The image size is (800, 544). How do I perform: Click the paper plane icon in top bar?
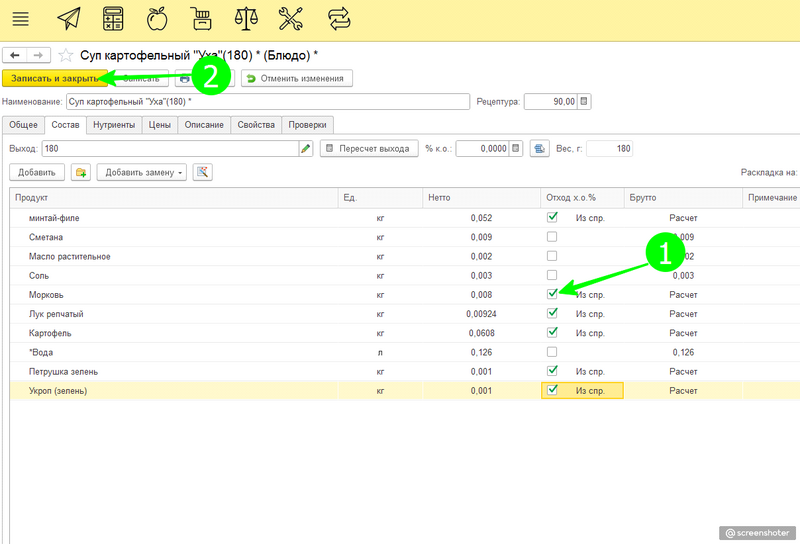click(68, 18)
